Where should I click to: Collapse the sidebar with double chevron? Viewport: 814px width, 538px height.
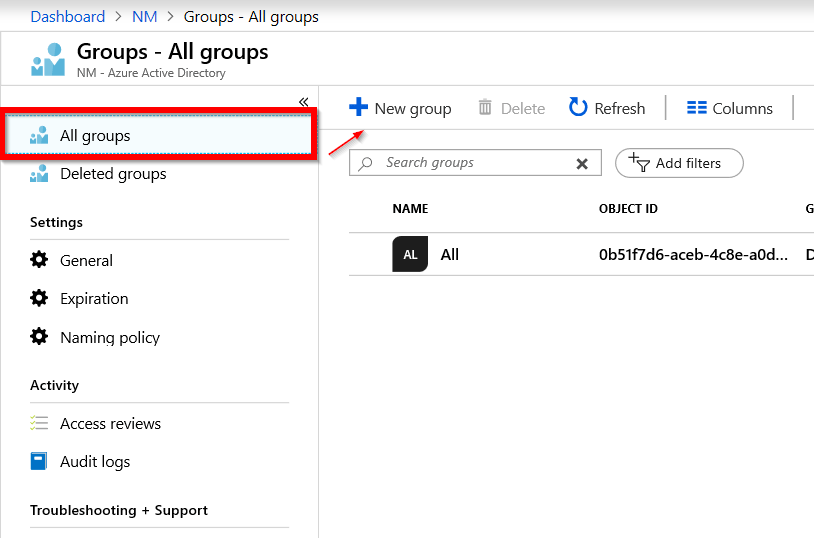pos(304,101)
